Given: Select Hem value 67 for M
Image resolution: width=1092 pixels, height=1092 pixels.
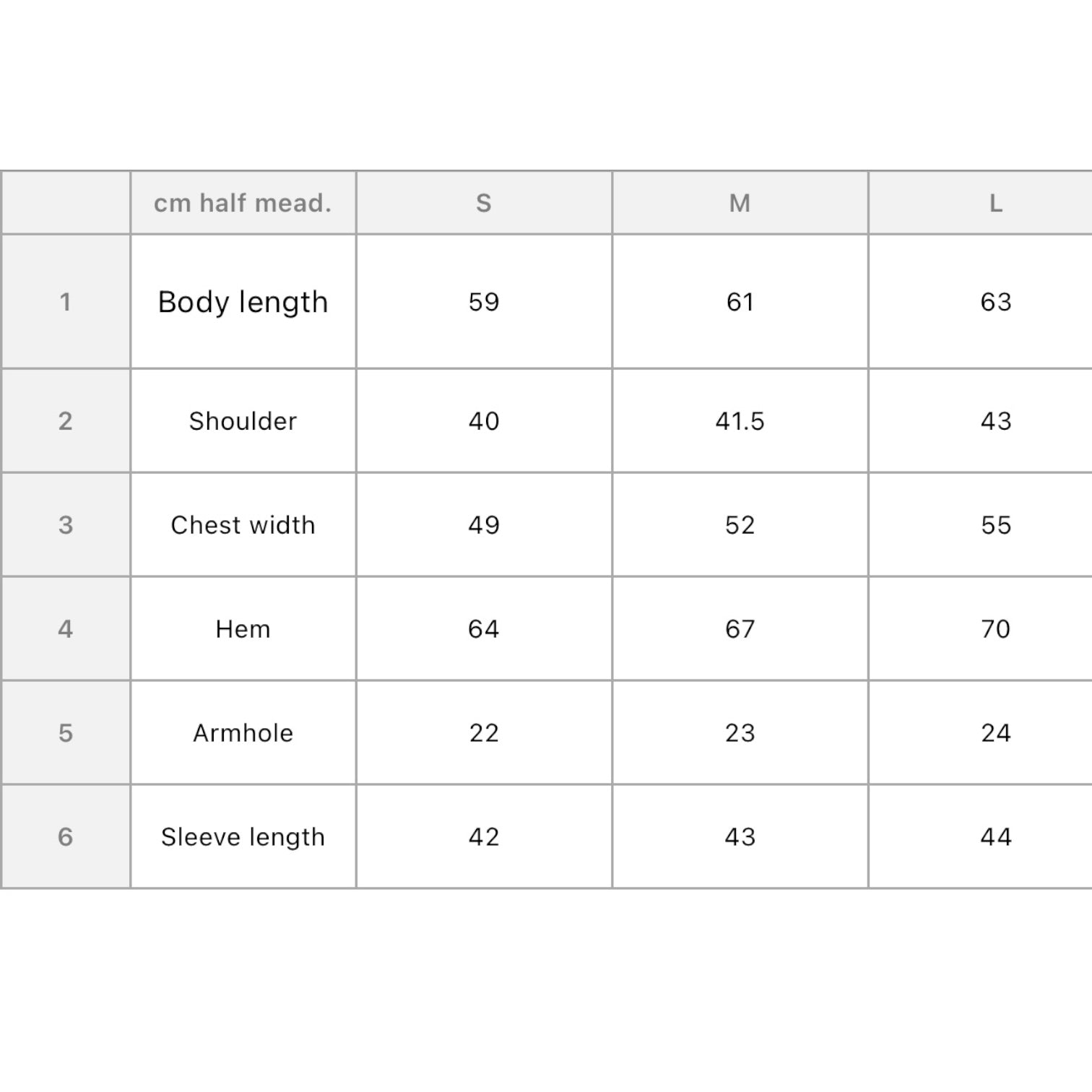Looking at the screenshot, I should (x=740, y=629).
